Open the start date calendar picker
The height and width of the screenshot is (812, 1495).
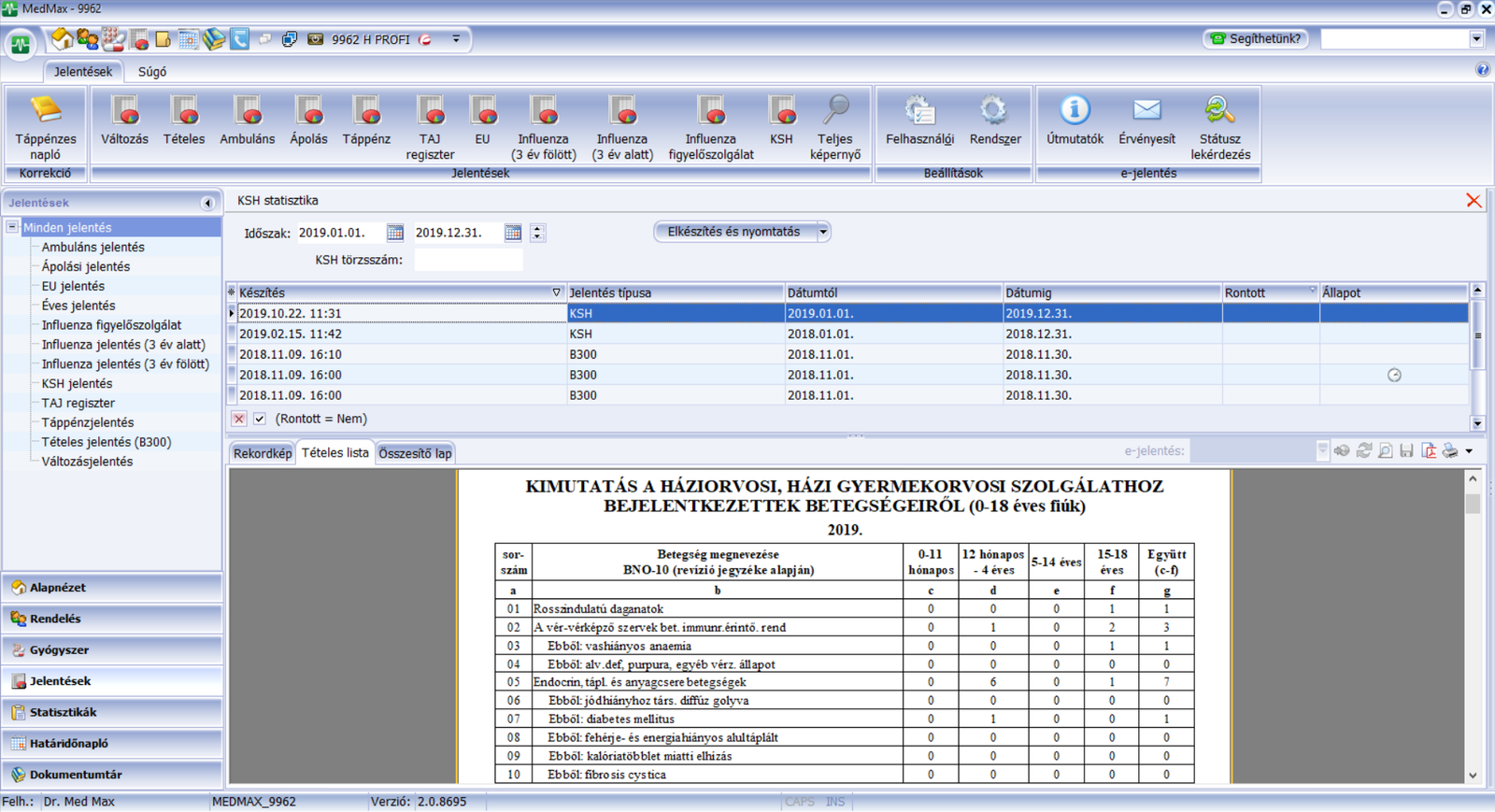pos(395,233)
